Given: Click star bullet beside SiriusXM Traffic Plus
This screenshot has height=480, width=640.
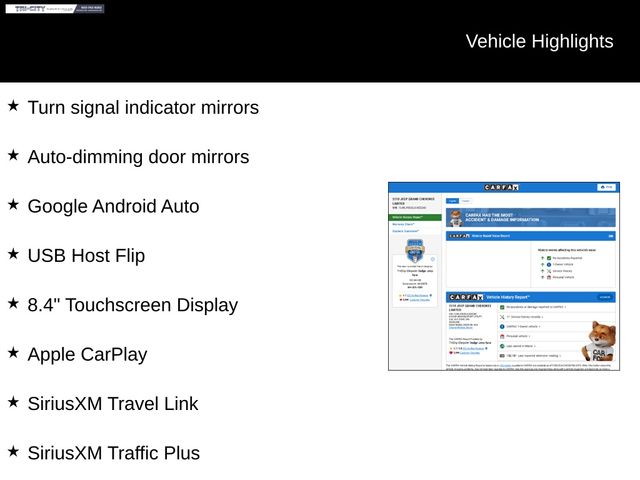Looking at the screenshot, I should pyautogui.click(x=13, y=451).
